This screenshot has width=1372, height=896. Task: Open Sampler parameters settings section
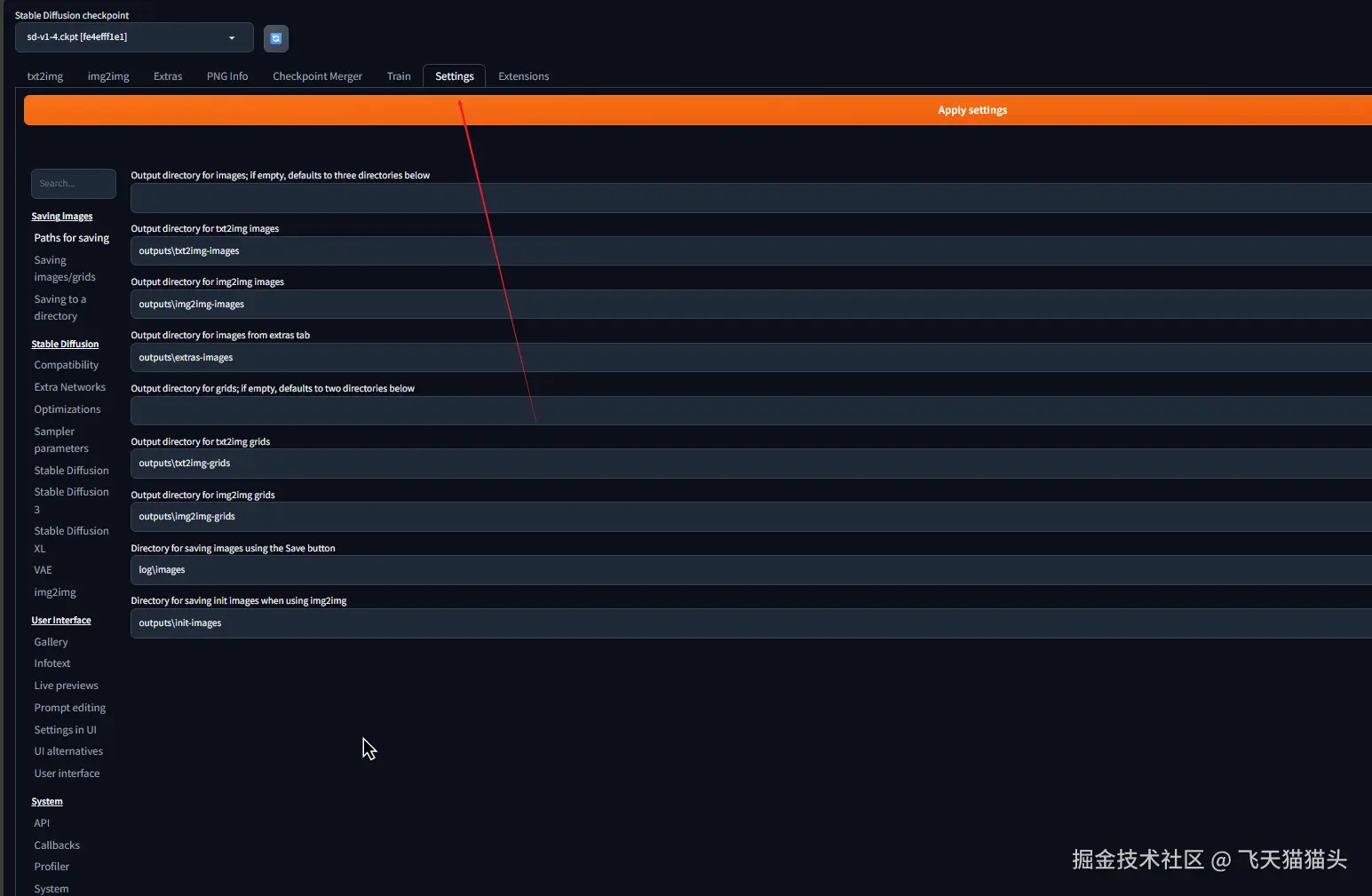pyautogui.click(x=61, y=440)
